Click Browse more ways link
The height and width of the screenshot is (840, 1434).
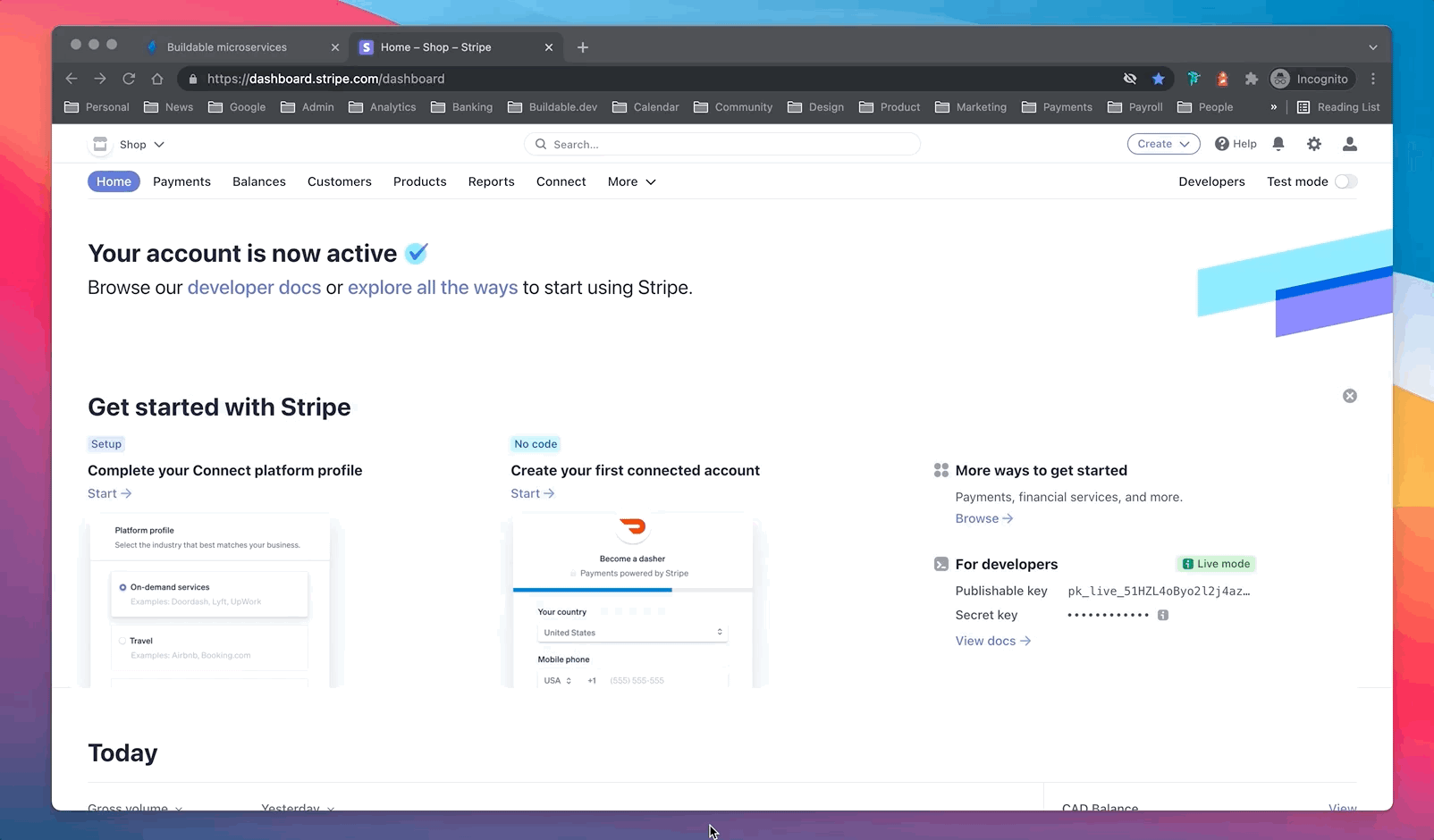coord(984,518)
